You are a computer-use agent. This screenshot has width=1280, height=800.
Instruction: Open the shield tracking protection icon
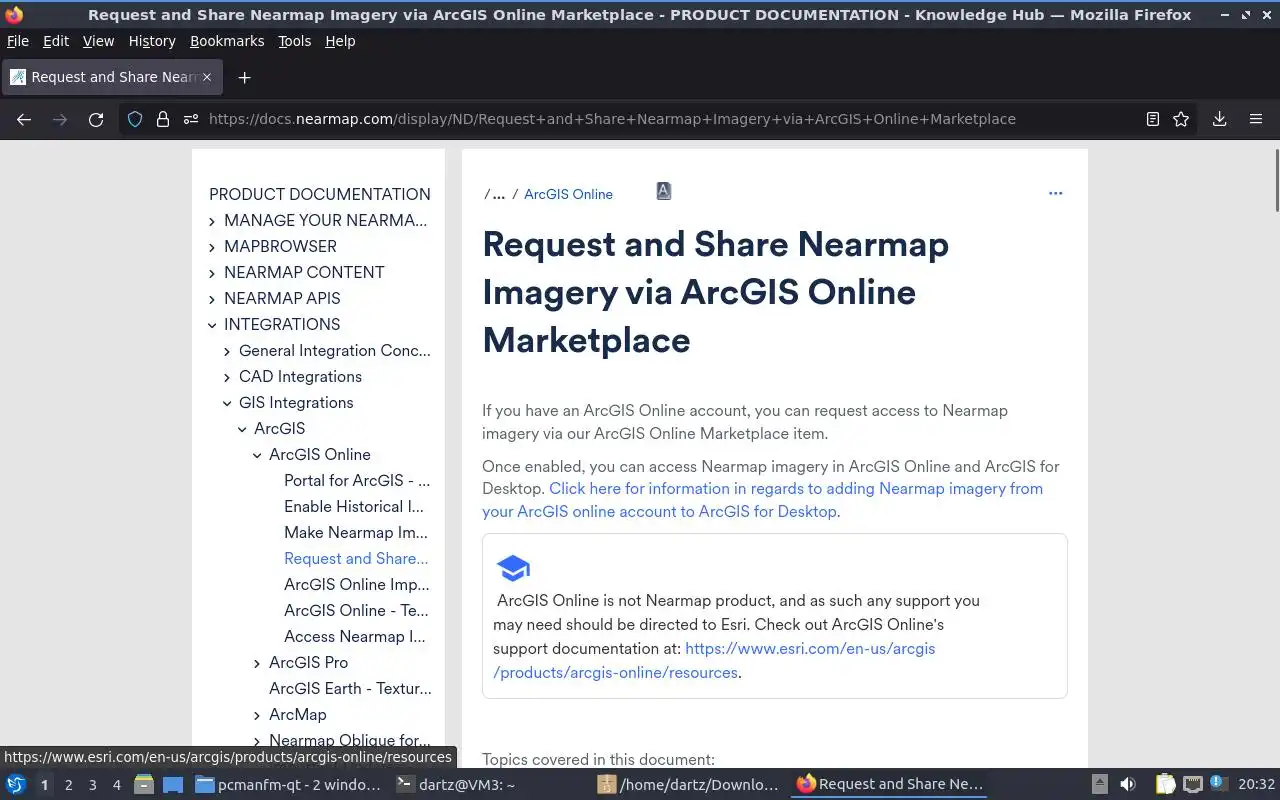(x=135, y=119)
